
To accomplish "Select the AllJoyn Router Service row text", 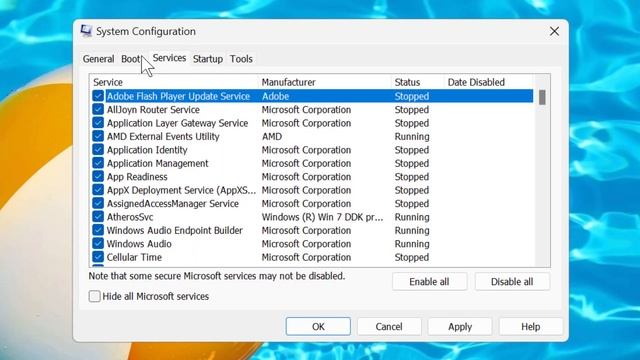I will coord(153,109).
